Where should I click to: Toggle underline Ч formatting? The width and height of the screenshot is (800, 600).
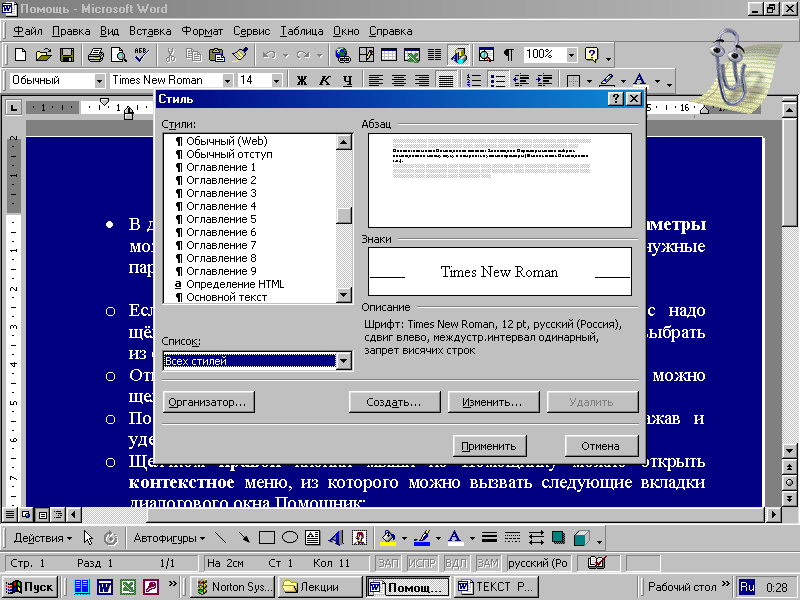point(347,81)
